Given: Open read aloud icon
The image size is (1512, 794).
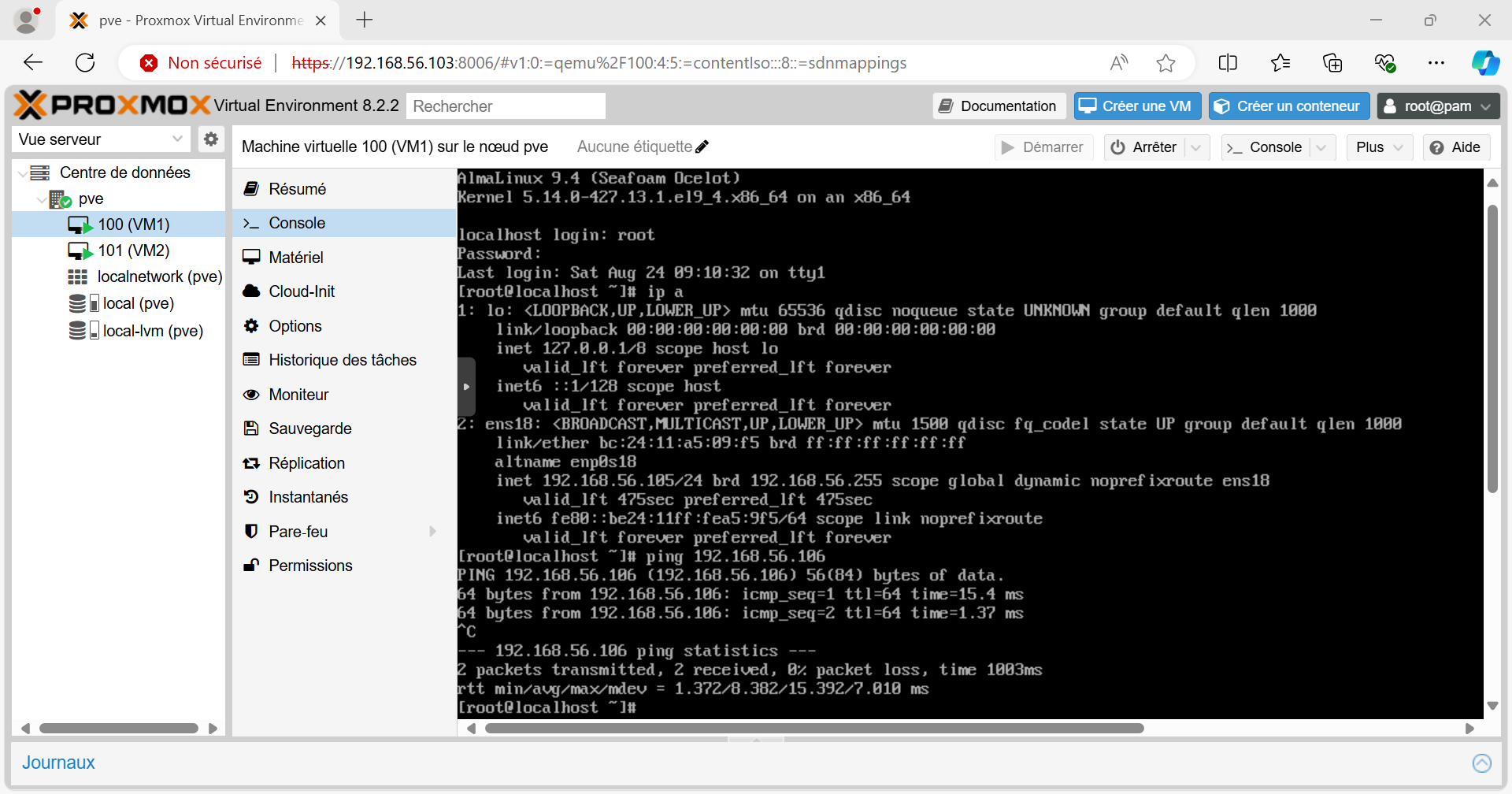Looking at the screenshot, I should pyautogui.click(x=1119, y=63).
